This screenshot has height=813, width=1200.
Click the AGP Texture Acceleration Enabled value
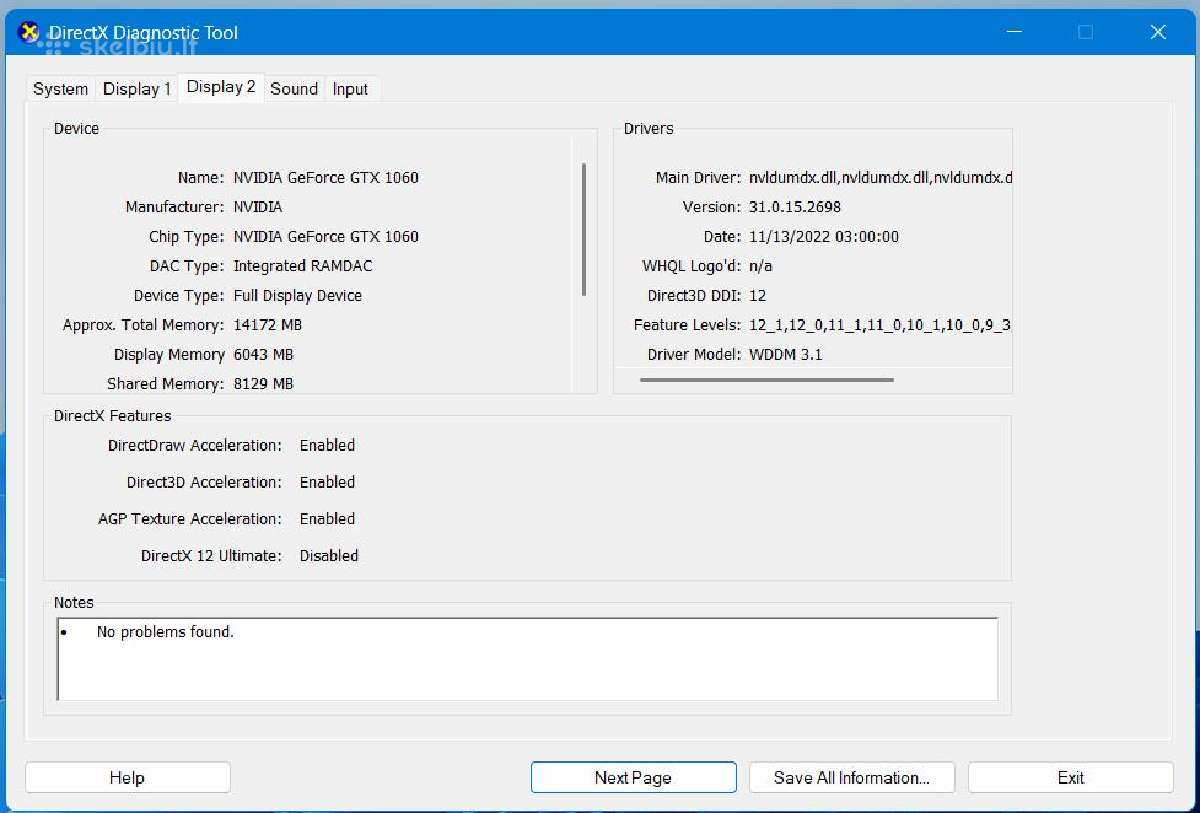coord(327,519)
